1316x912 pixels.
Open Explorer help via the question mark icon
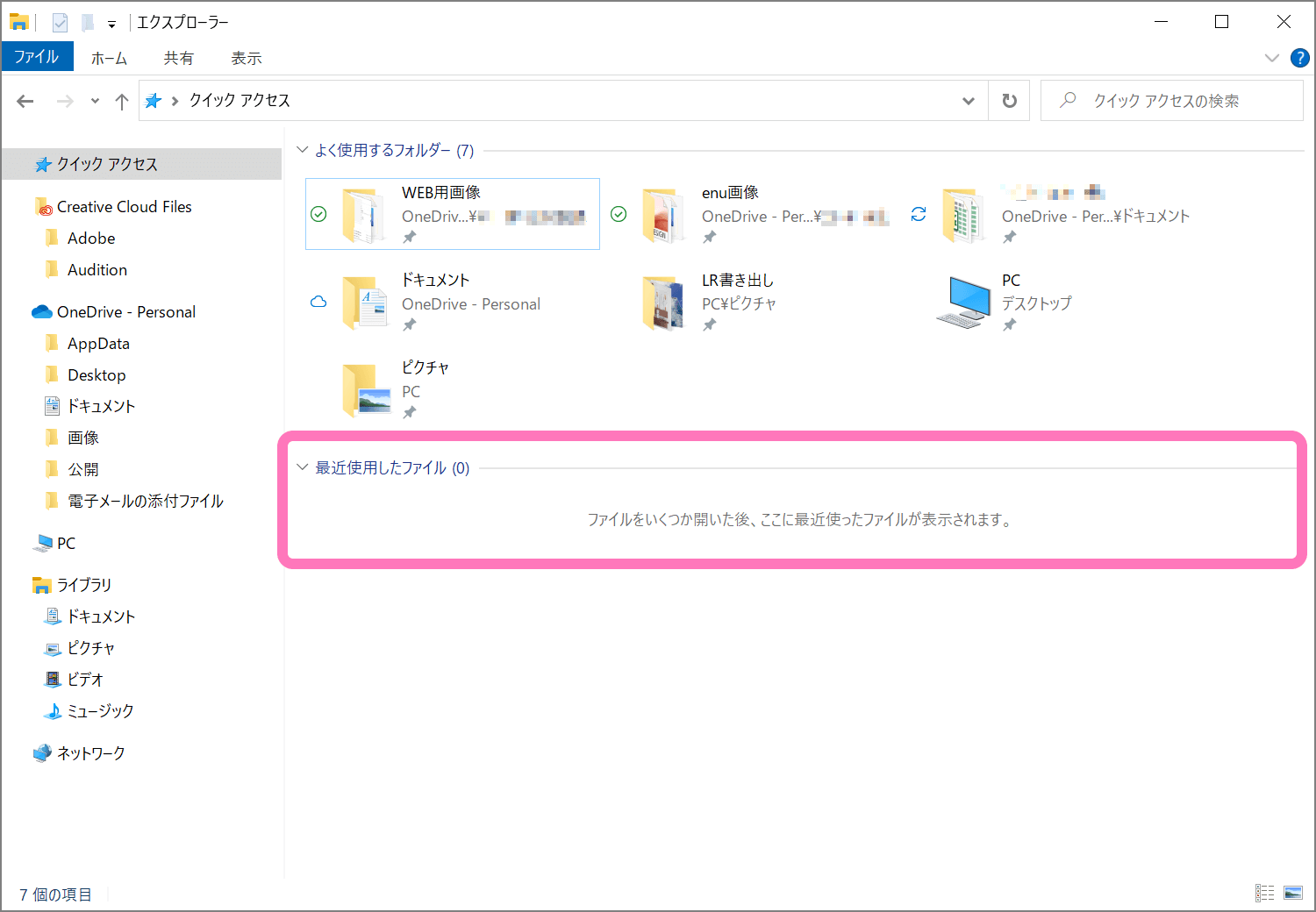click(1300, 57)
